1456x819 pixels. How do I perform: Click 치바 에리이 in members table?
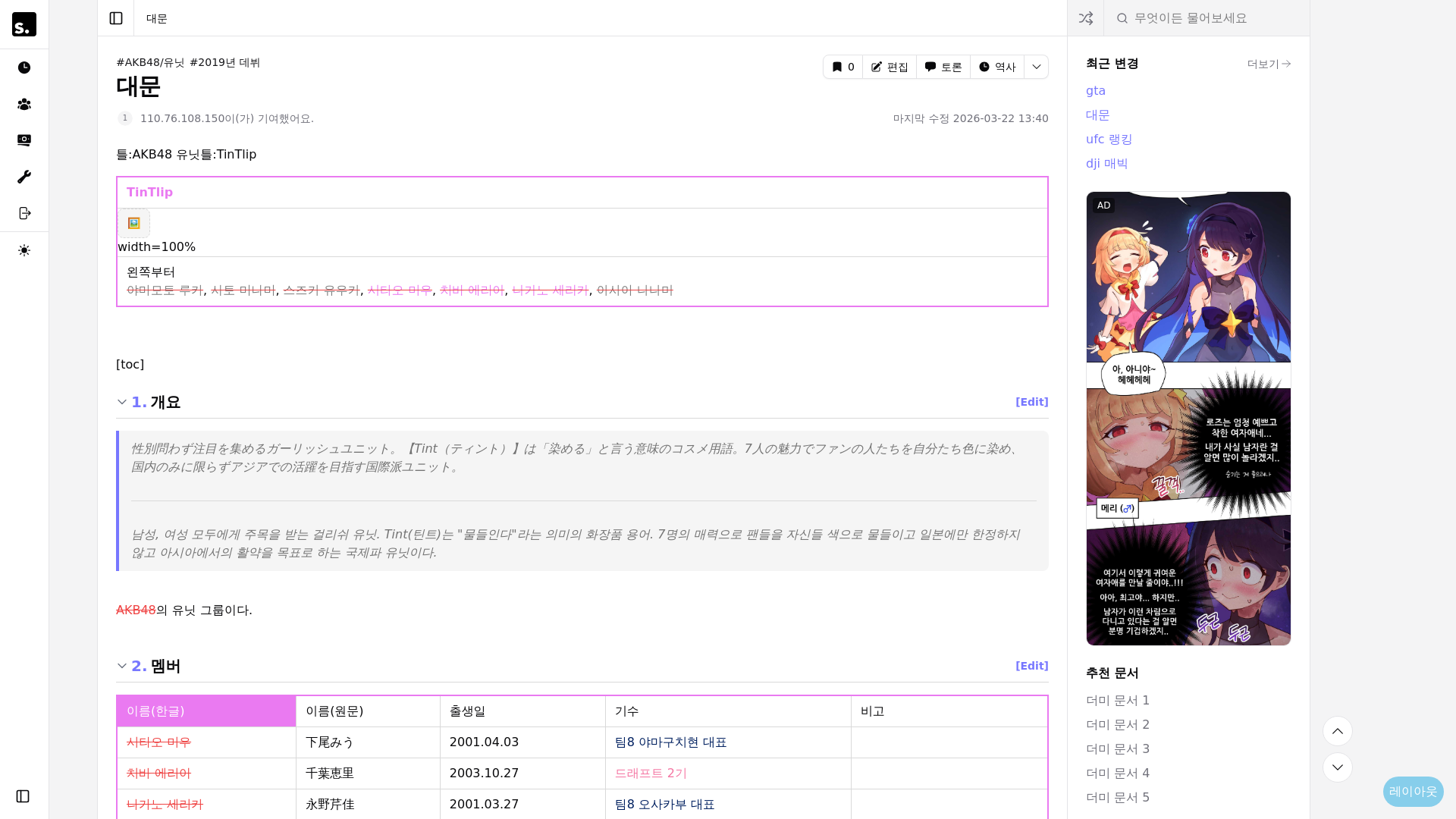coord(158,773)
